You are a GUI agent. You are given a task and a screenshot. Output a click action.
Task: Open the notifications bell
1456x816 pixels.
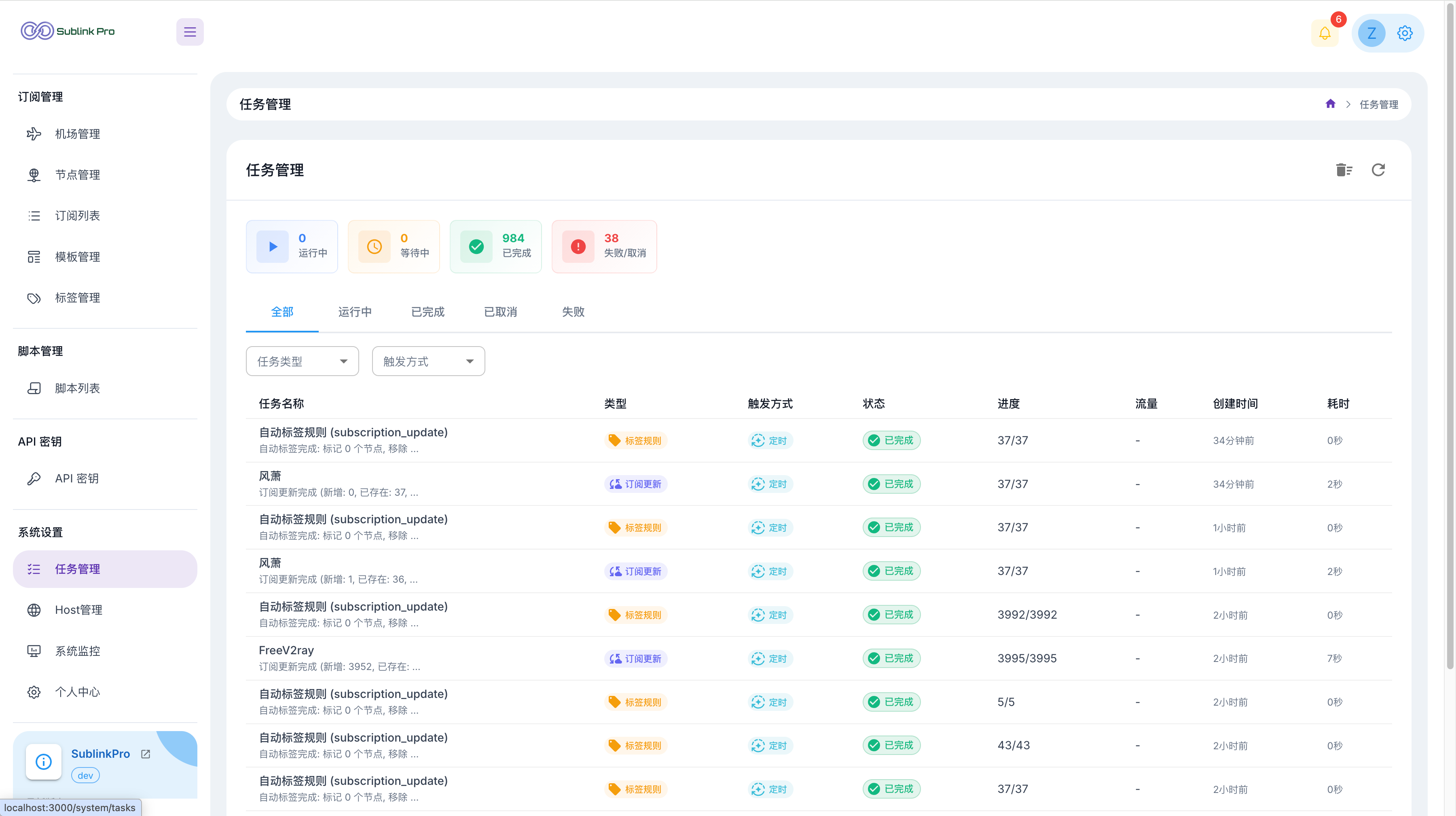coord(1324,33)
